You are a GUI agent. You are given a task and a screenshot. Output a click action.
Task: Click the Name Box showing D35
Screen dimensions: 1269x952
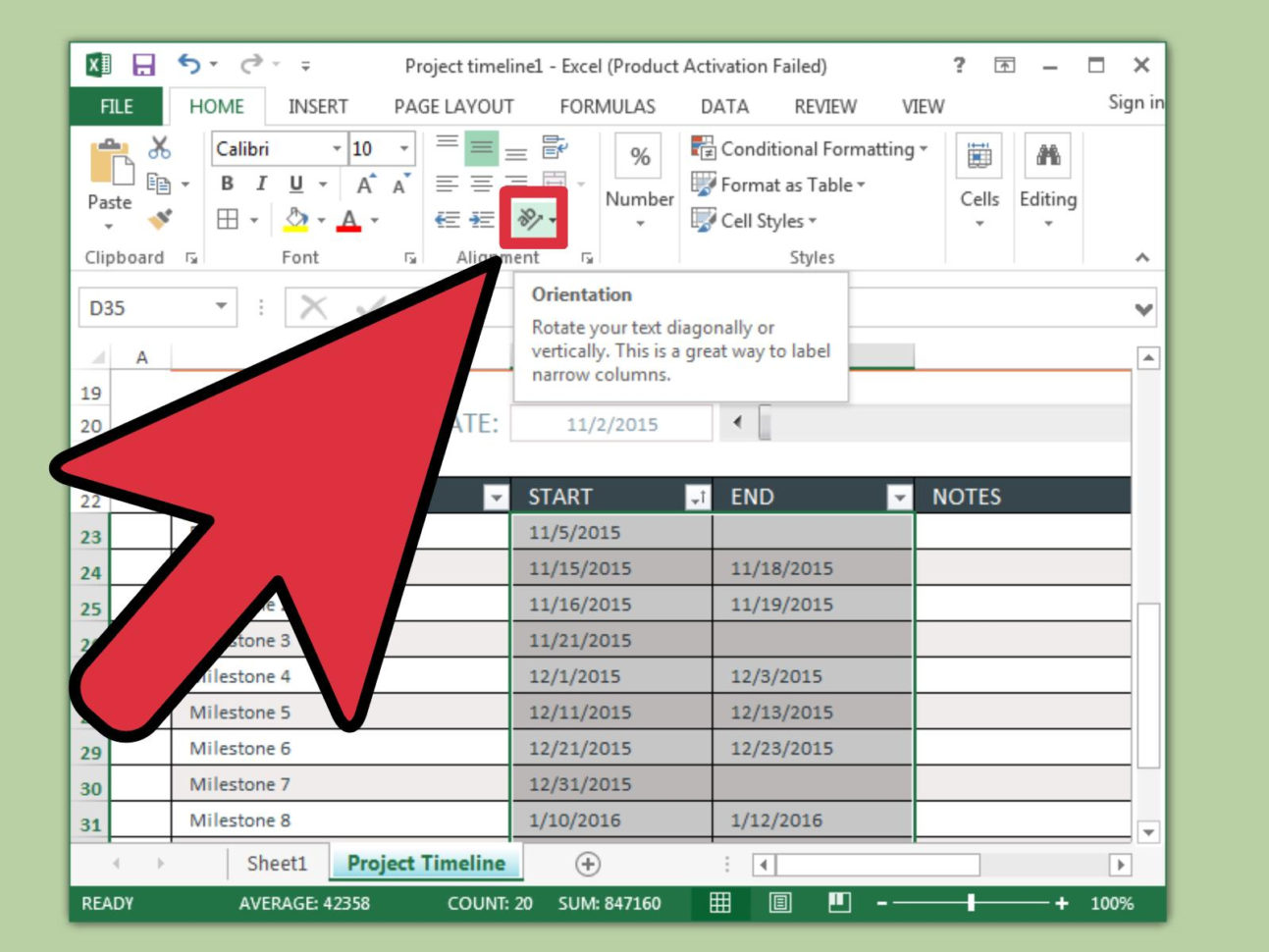[147, 307]
